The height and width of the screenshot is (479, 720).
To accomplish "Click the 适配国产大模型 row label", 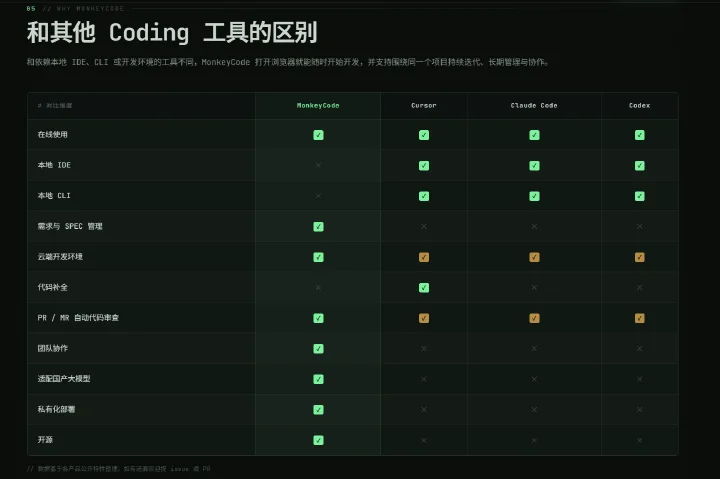I will 64,378.
